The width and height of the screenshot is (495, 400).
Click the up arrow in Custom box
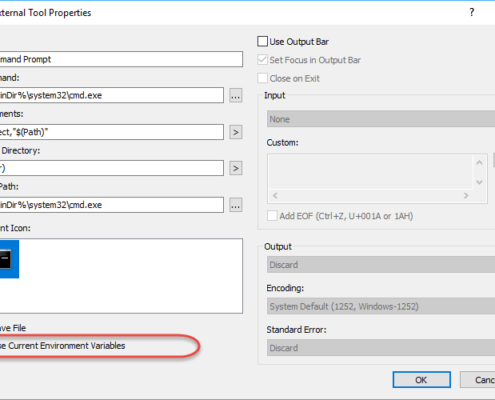click(479, 163)
